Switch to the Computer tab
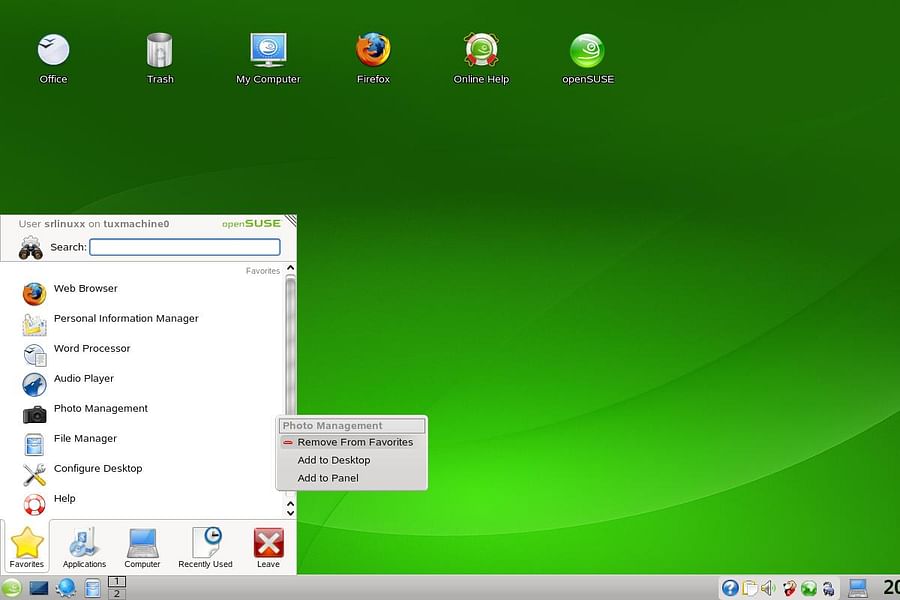Image resolution: width=900 pixels, height=600 pixels. coord(142,546)
